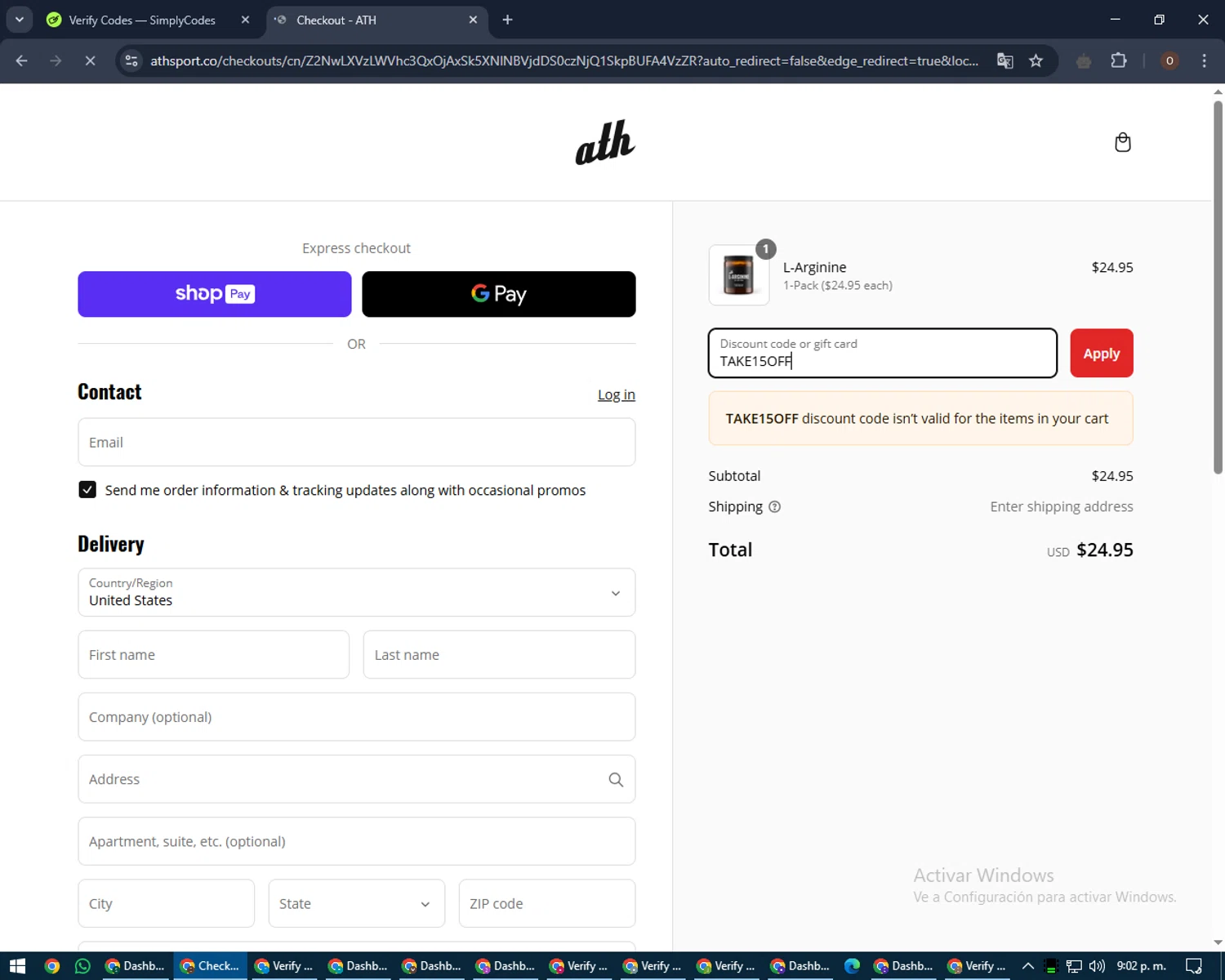Focus the Last name field

[499, 654]
